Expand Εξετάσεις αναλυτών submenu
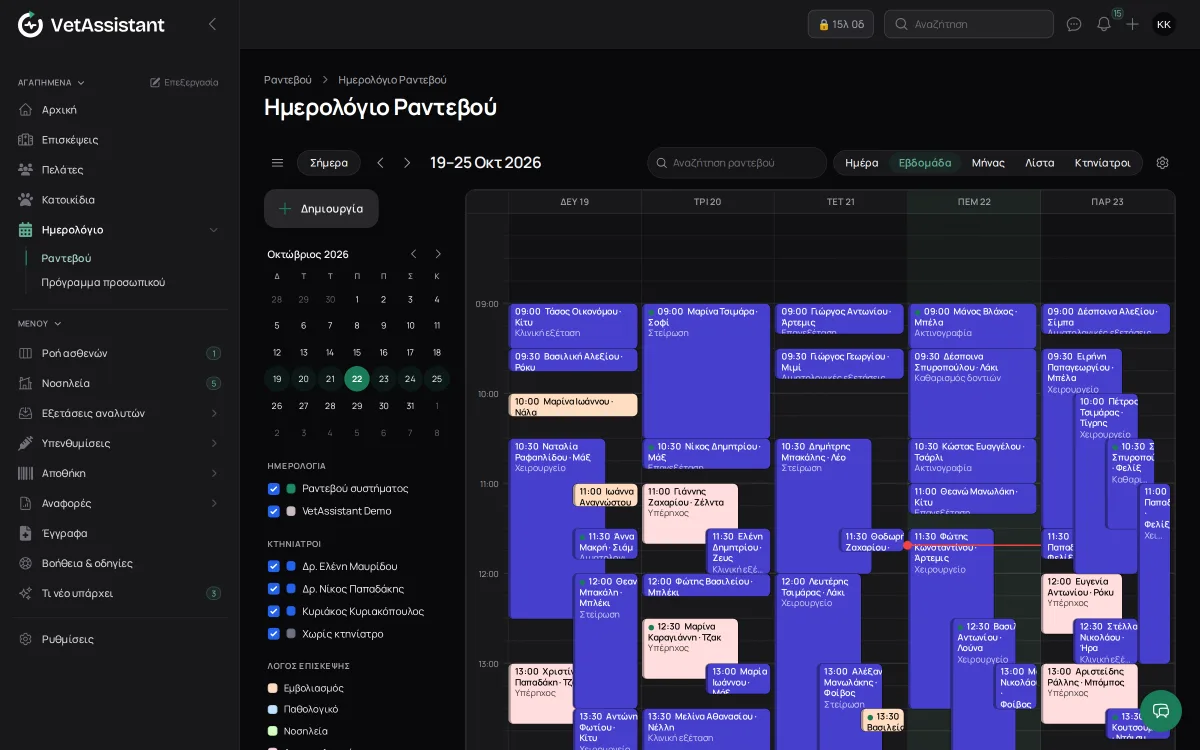1200x750 pixels. pos(213,413)
